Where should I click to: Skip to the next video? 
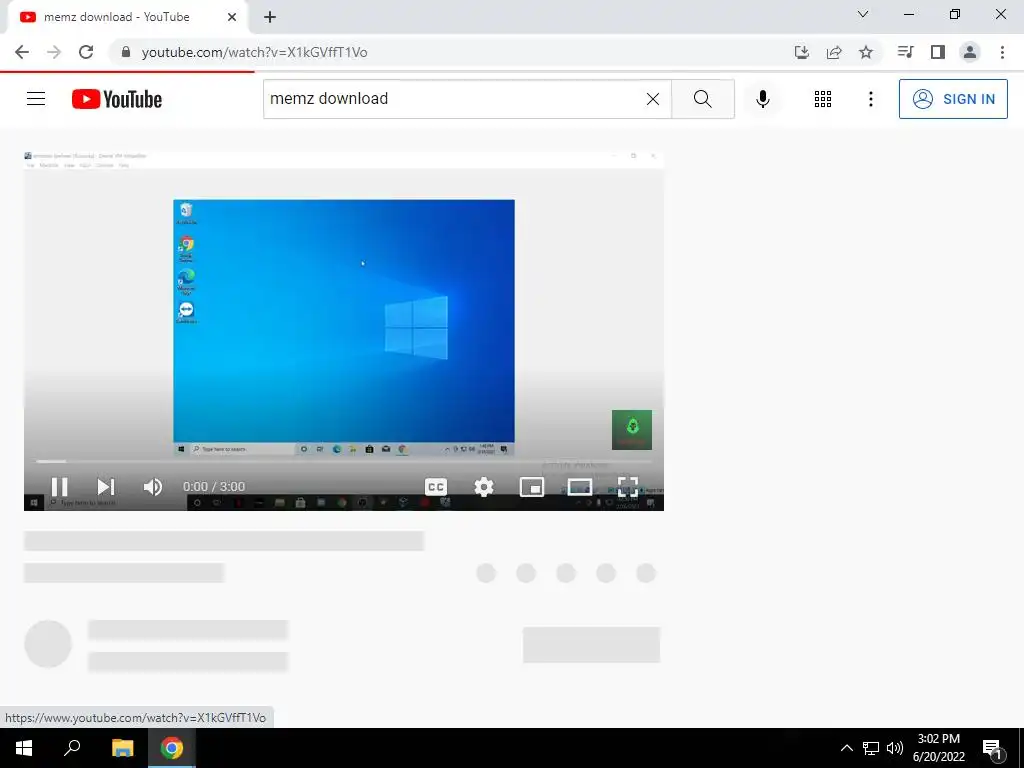106,487
